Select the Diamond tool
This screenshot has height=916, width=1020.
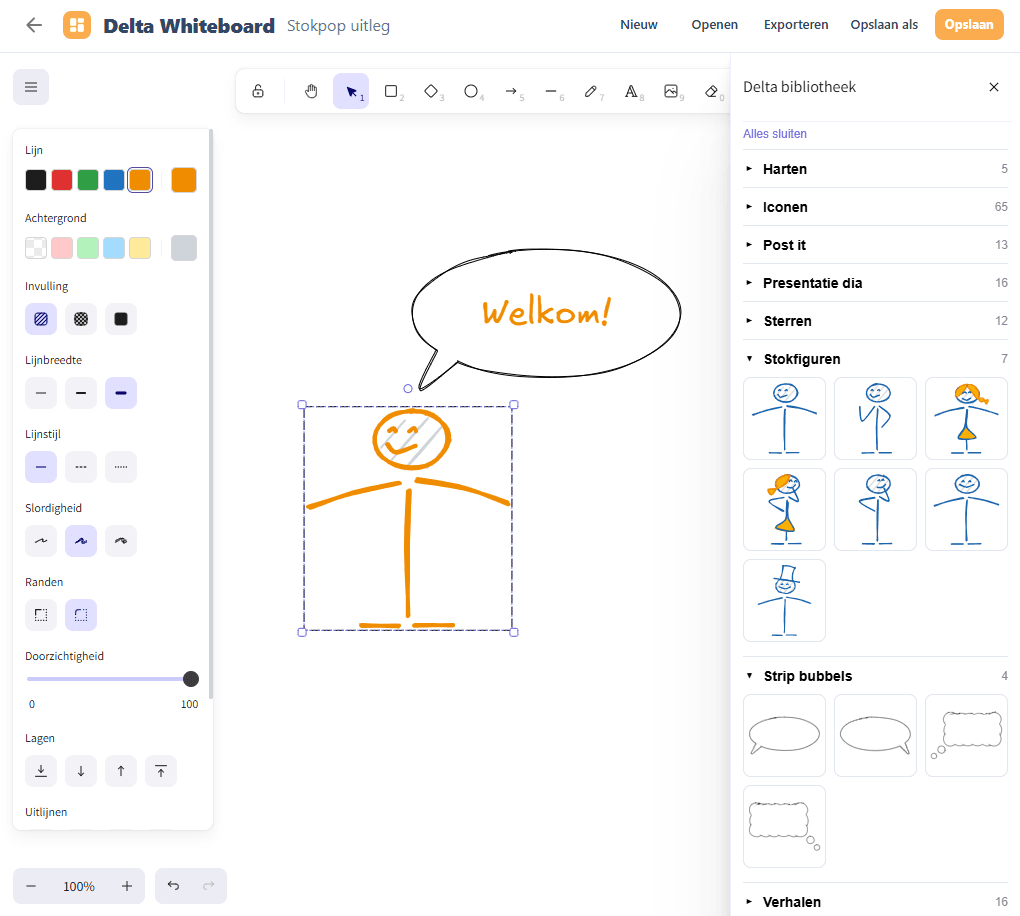[x=431, y=91]
